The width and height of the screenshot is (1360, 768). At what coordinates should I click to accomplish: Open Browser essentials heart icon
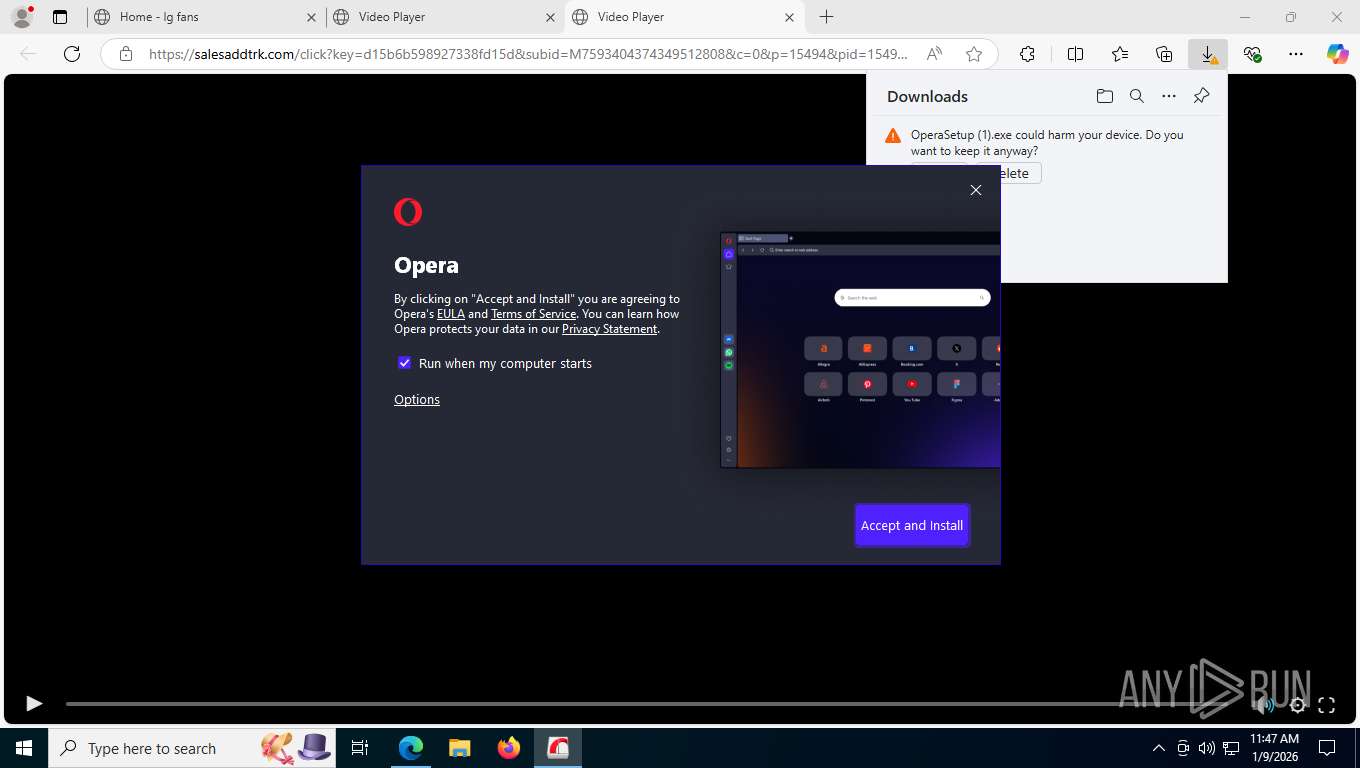[x=1252, y=54]
